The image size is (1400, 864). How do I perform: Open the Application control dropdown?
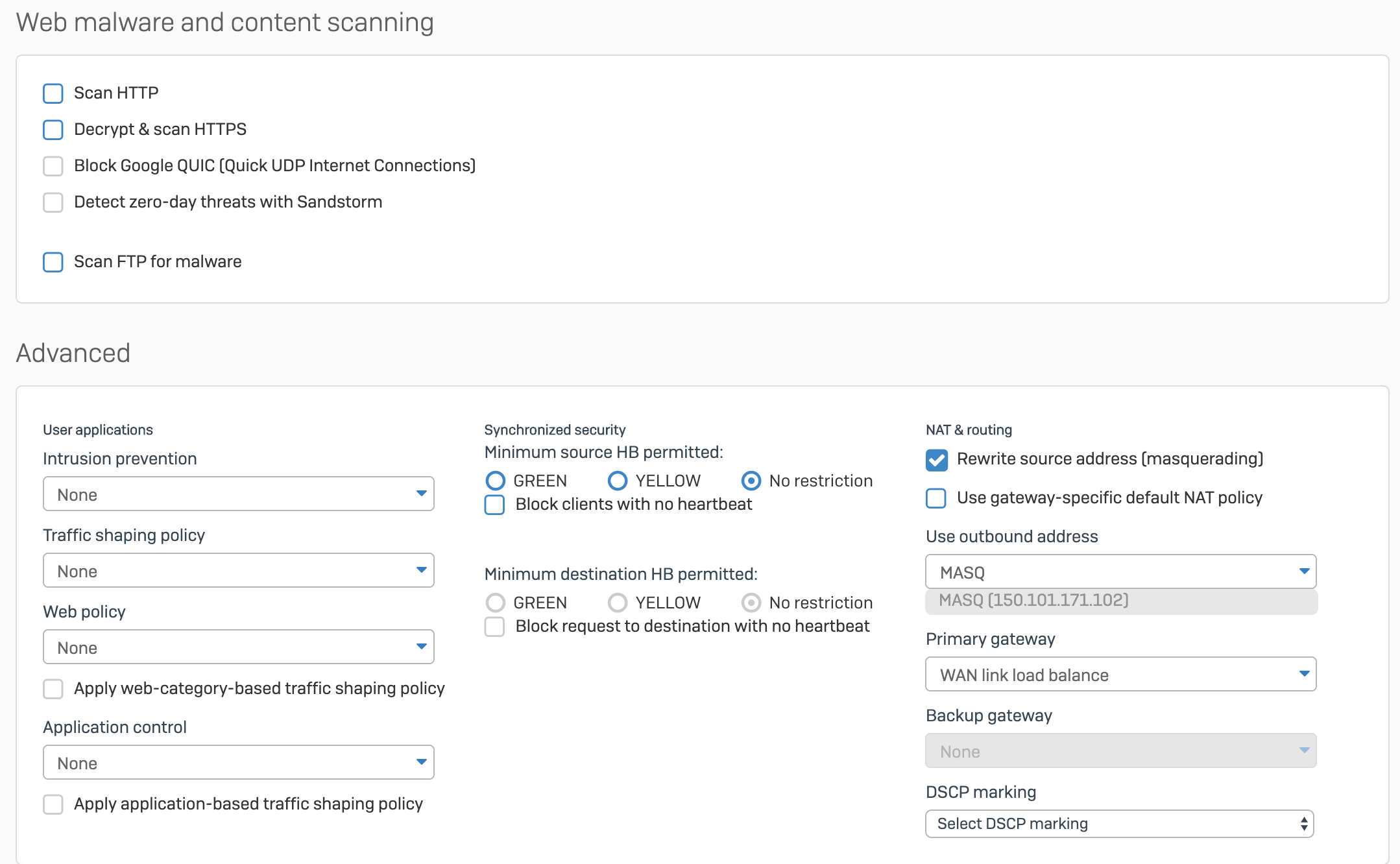coord(239,763)
